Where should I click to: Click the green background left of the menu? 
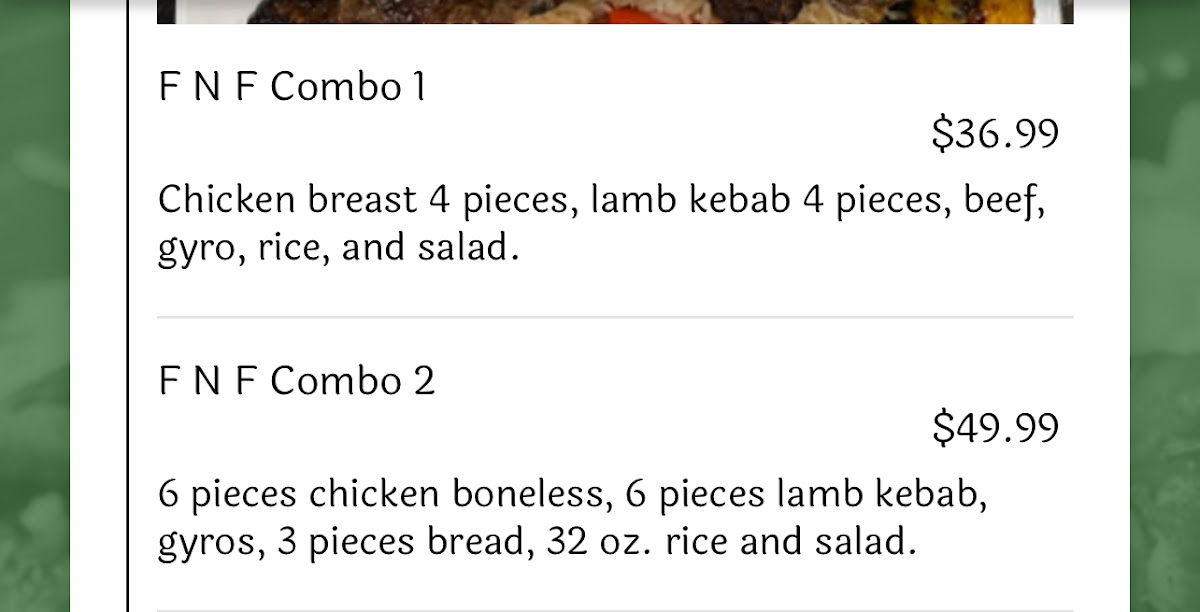(34, 300)
